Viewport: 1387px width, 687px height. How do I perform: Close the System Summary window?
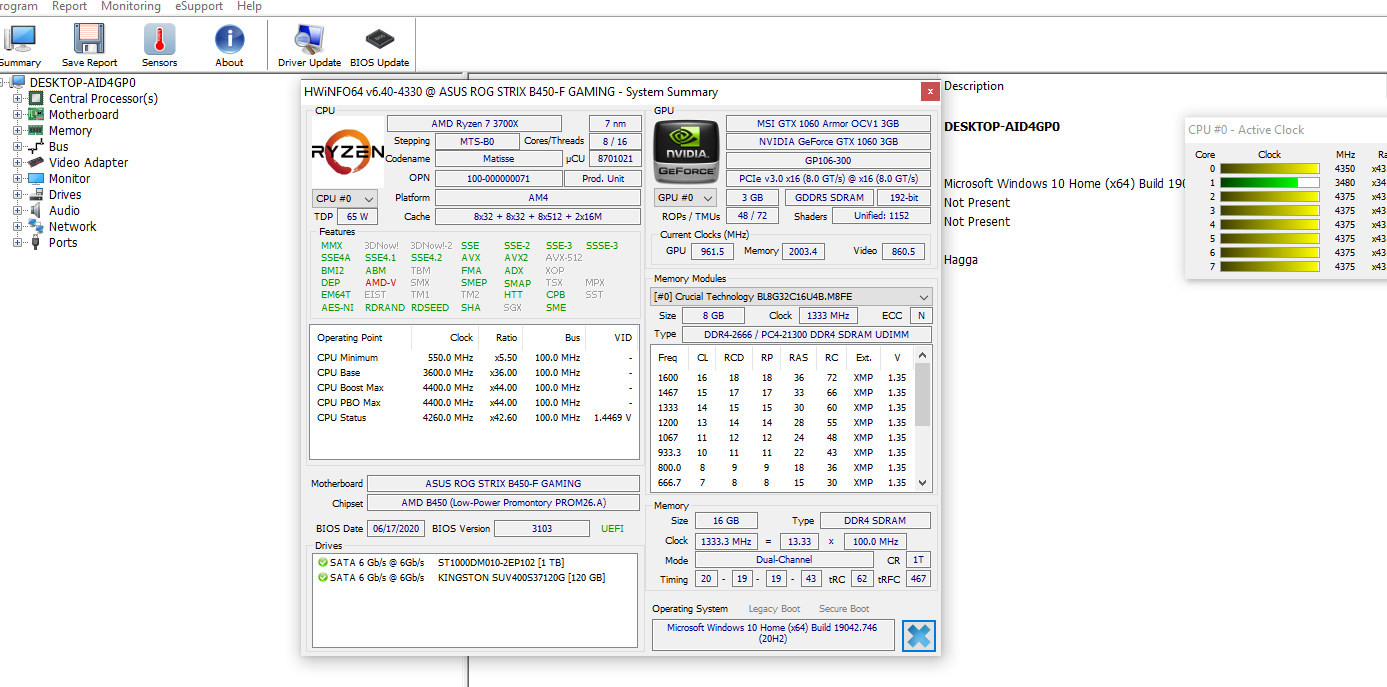tap(930, 91)
